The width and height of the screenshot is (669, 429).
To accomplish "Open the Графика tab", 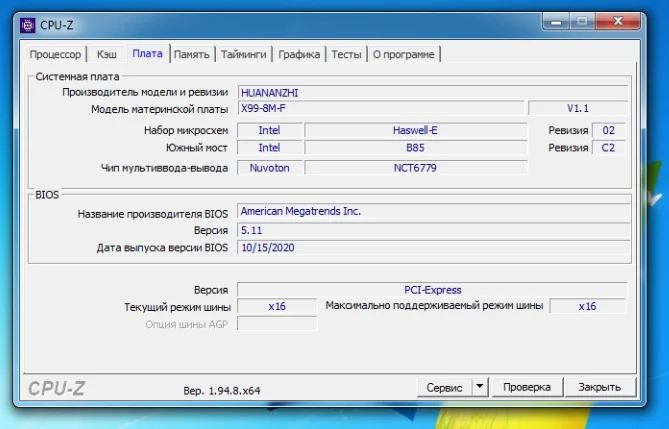I will [x=299, y=54].
